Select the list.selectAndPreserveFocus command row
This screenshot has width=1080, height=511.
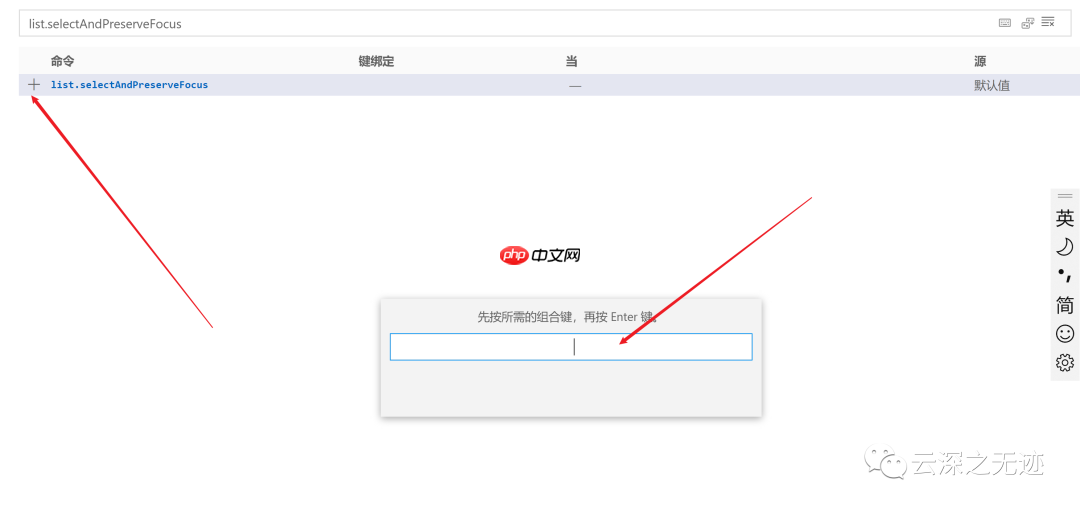tap(549, 85)
